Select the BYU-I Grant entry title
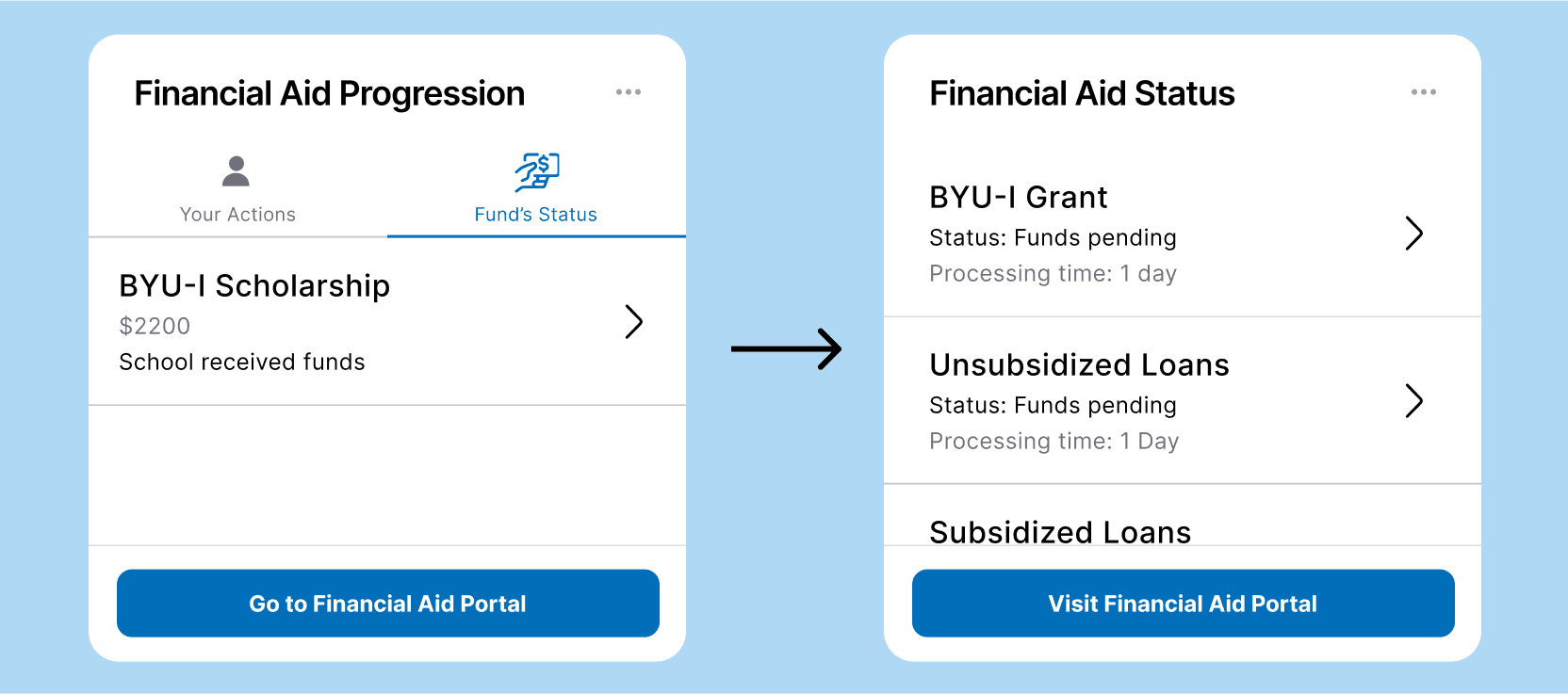The width and height of the screenshot is (1568, 694). coord(1019,197)
